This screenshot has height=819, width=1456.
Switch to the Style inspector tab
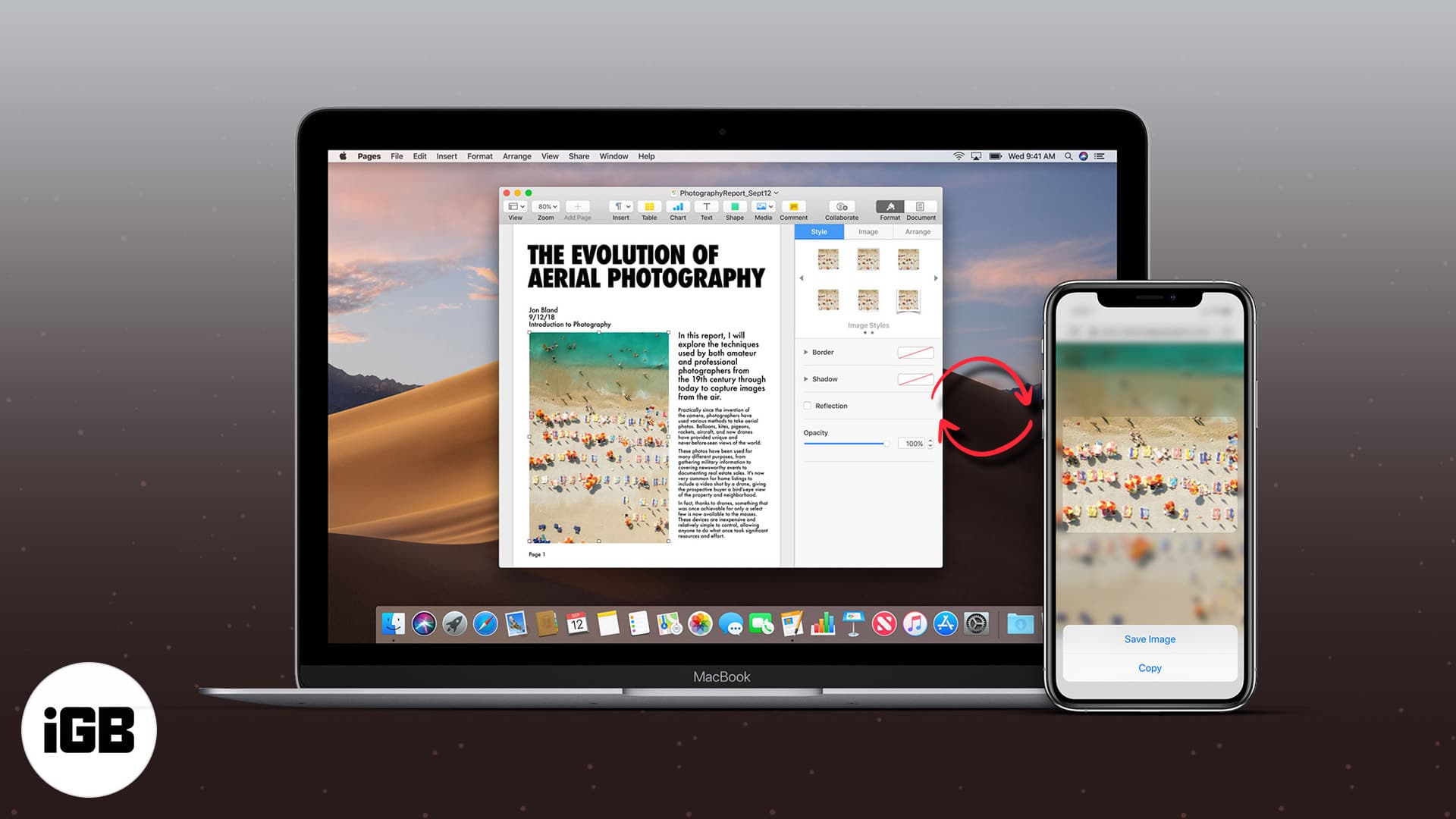[x=819, y=232]
